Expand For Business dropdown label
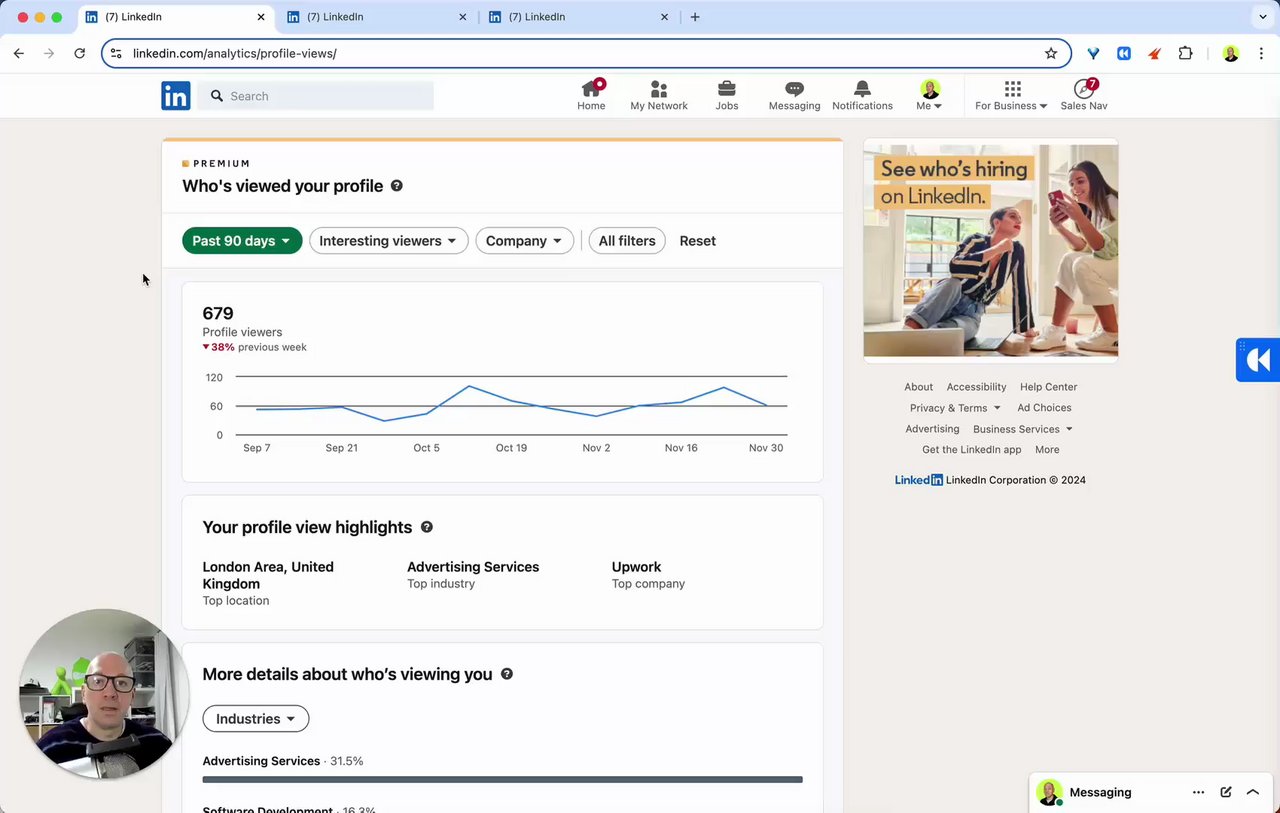The width and height of the screenshot is (1280, 813). point(1011,106)
